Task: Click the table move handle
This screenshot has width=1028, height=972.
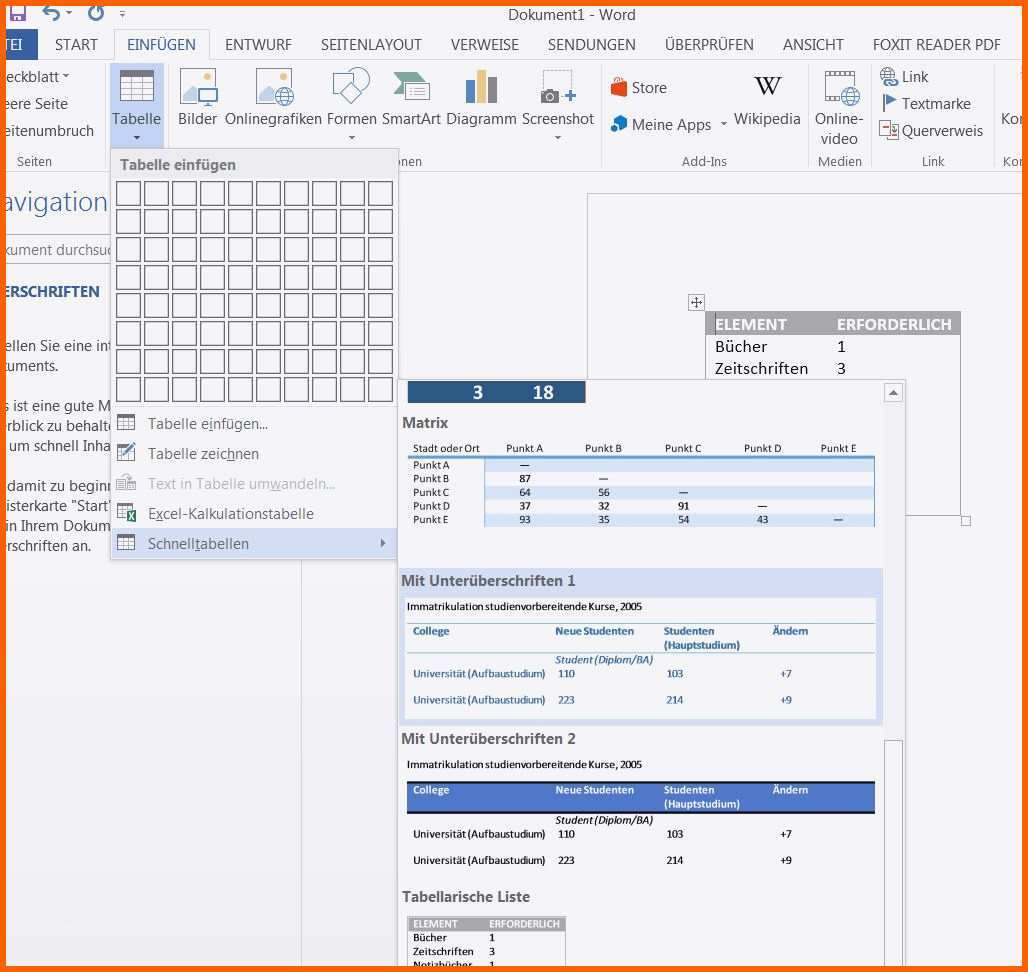Action: point(696,303)
